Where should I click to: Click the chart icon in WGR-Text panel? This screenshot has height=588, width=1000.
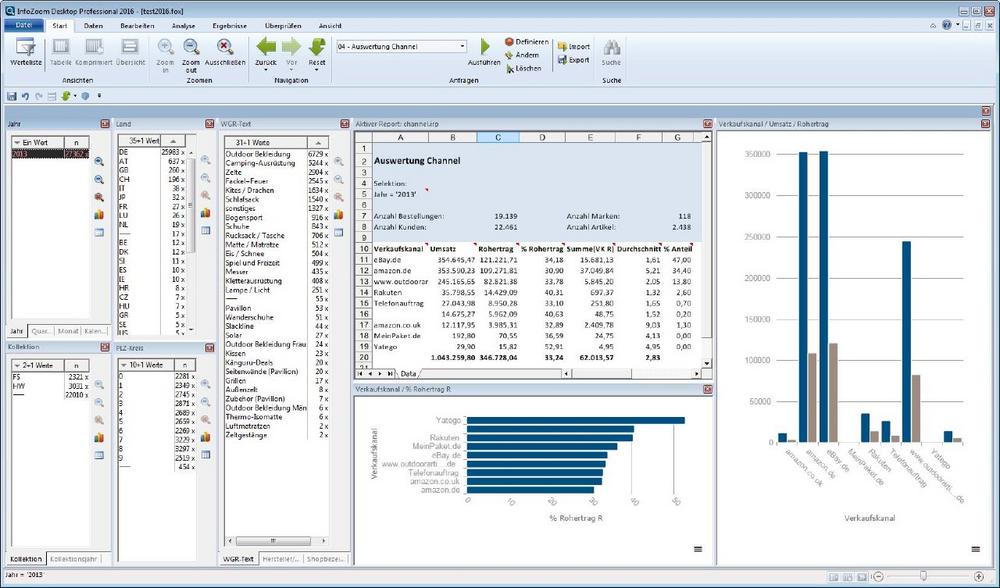tap(338, 215)
